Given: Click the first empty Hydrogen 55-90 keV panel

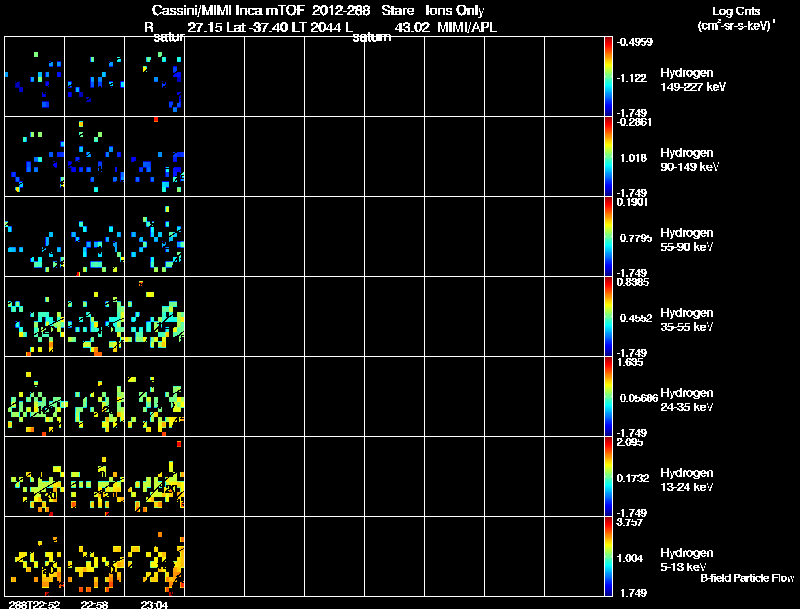Looking at the screenshot, I should coord(214,237).
